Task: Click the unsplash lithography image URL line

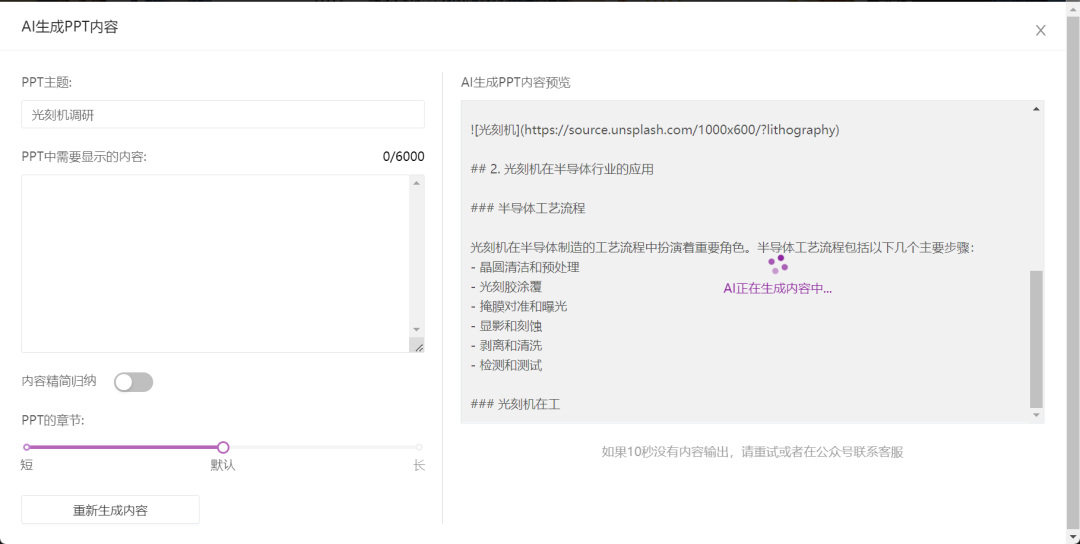Action: click(654, 130)
